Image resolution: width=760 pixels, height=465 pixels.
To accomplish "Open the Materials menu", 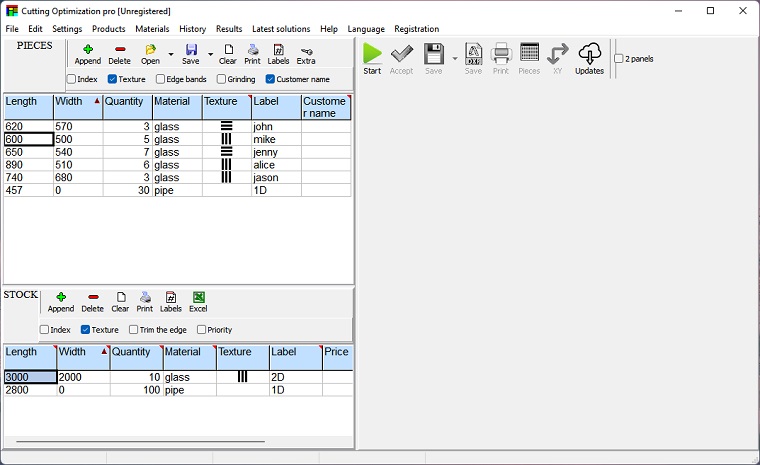I will click(152, 29).
